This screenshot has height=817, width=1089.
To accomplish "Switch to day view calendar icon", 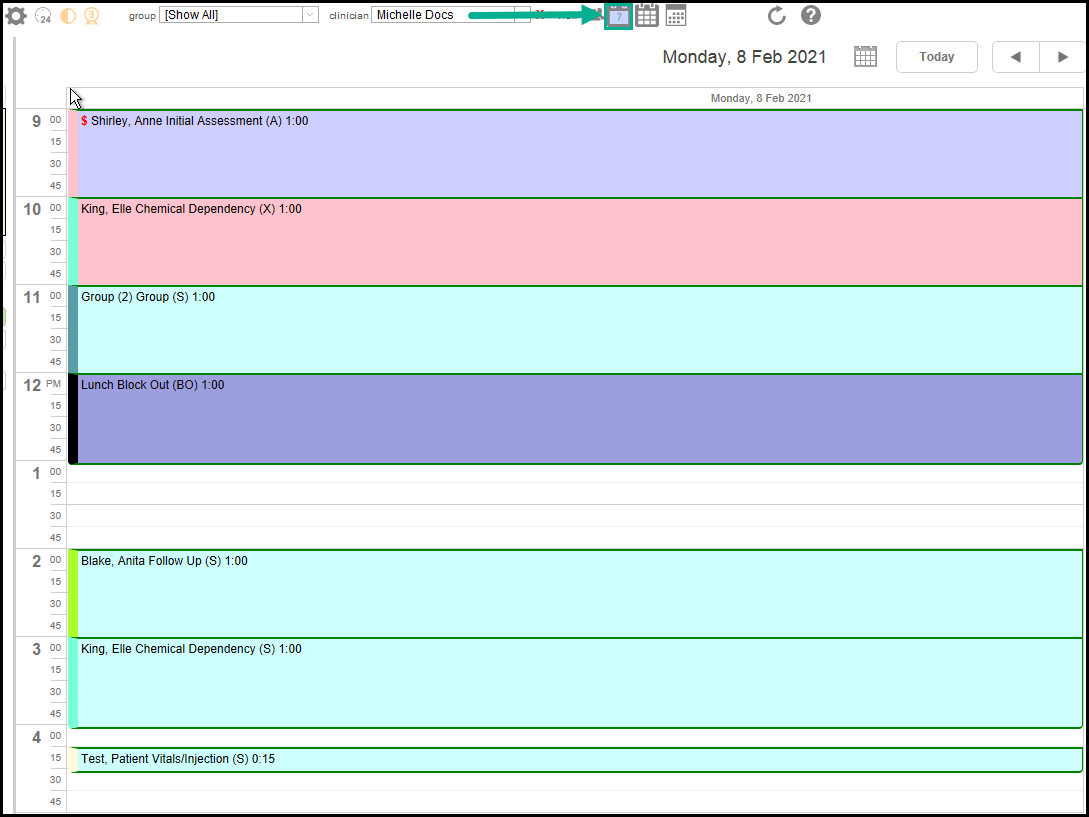I will pos(619,16).
